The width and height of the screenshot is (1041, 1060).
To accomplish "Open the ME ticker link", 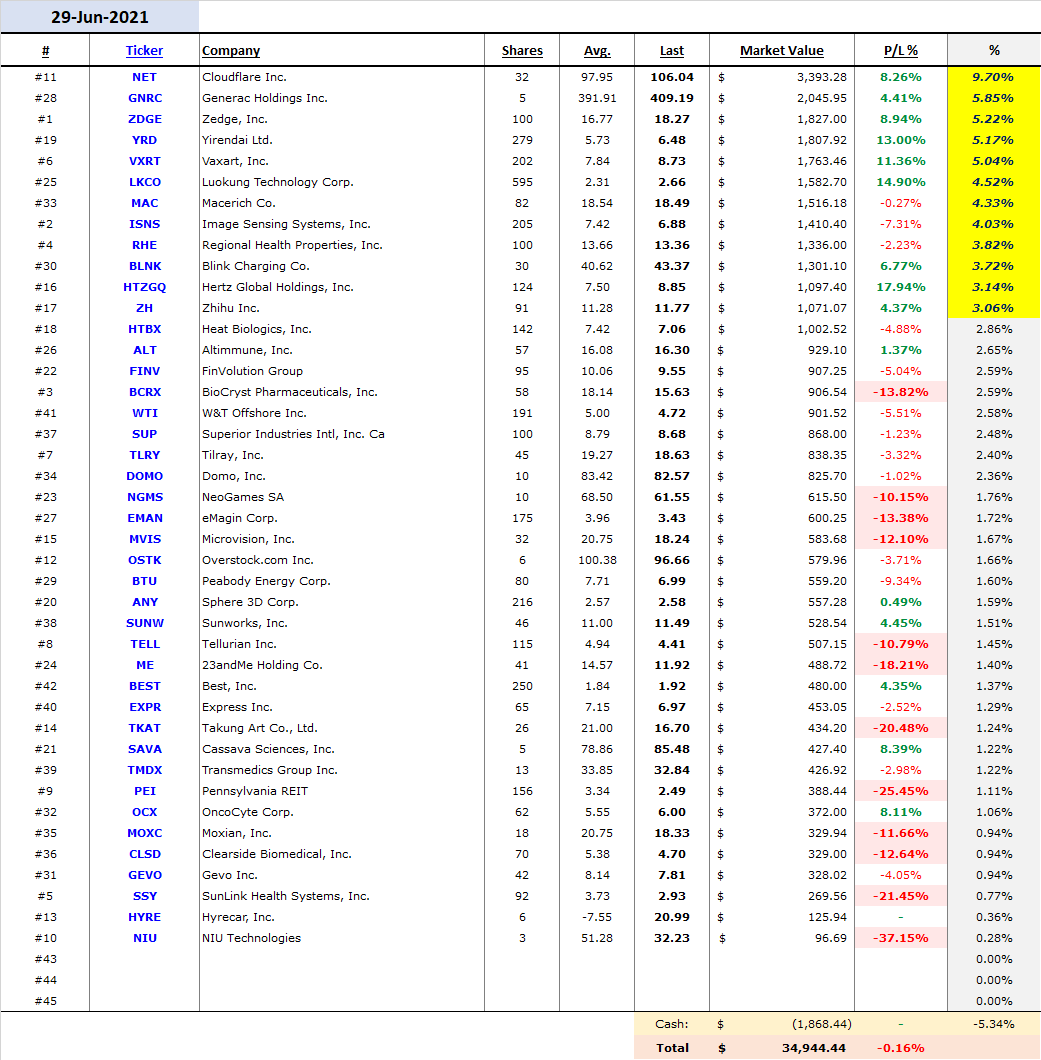I will tap(145, 665).
